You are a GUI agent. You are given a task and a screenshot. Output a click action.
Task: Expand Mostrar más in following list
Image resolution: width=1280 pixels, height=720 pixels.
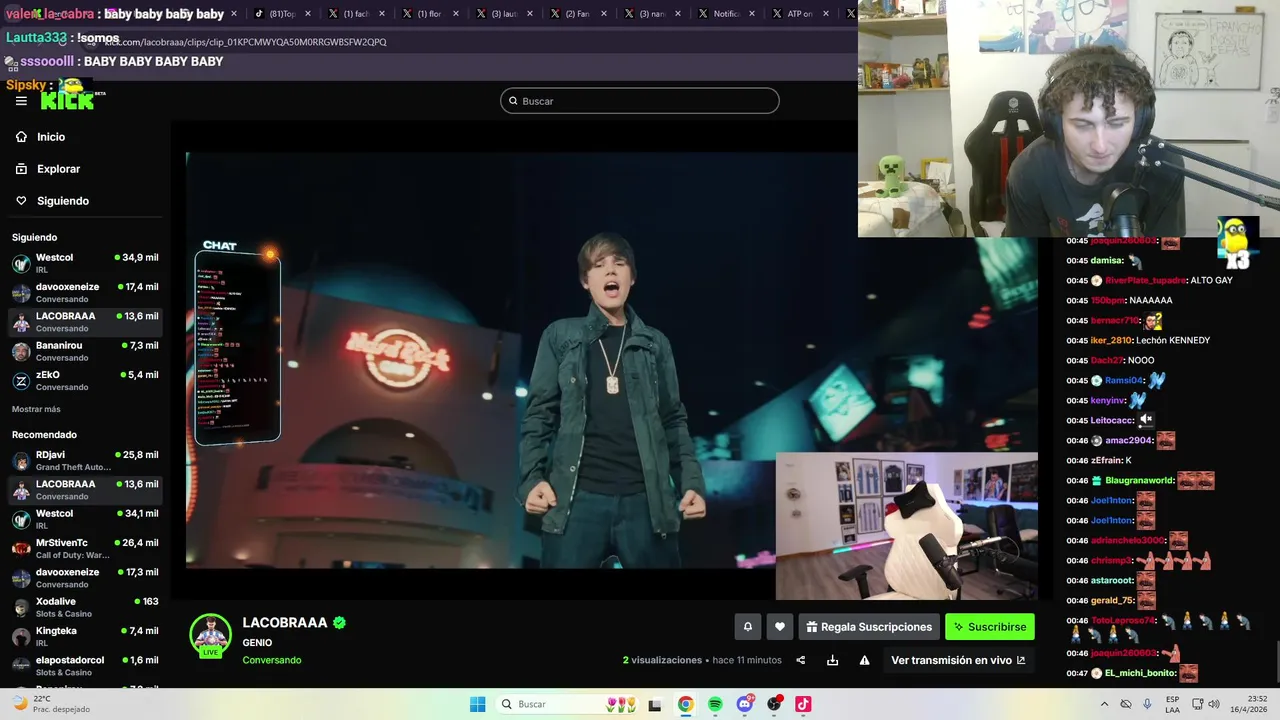coord(36,409)
